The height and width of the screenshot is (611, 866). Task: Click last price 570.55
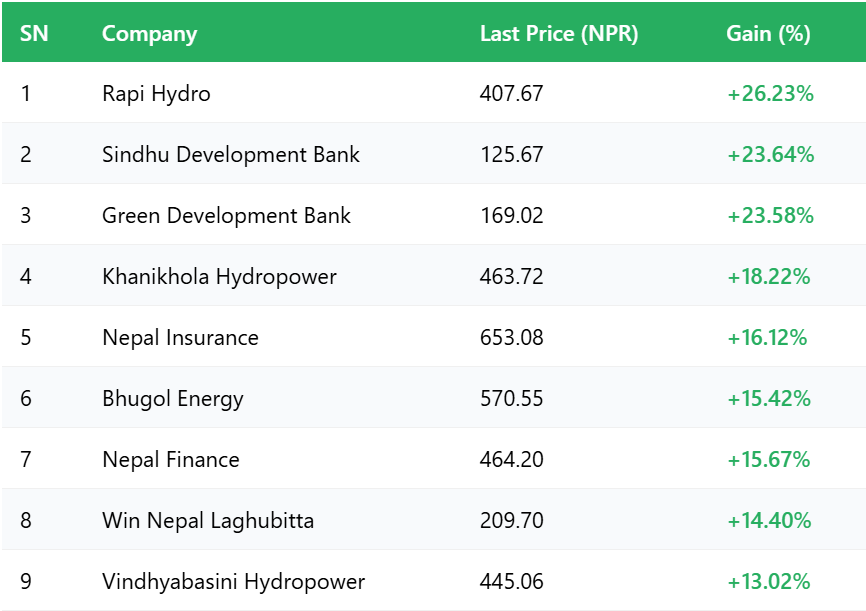[x=511, y=398]
